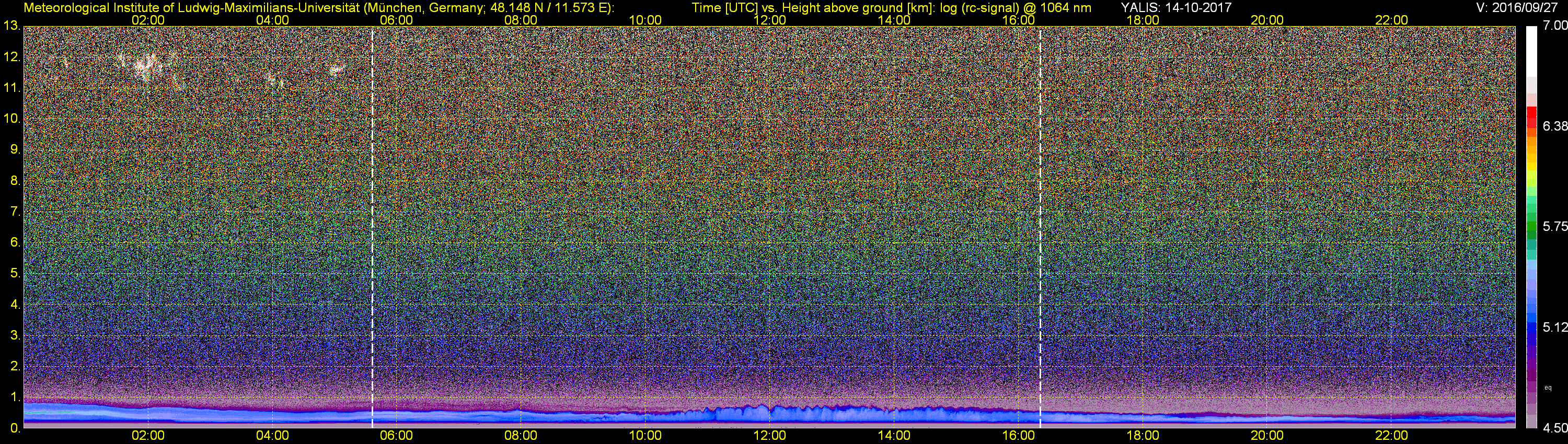The image size is (1568, 444).
Task: Click the 5. km height axis label
Action: tap(15, 273)
